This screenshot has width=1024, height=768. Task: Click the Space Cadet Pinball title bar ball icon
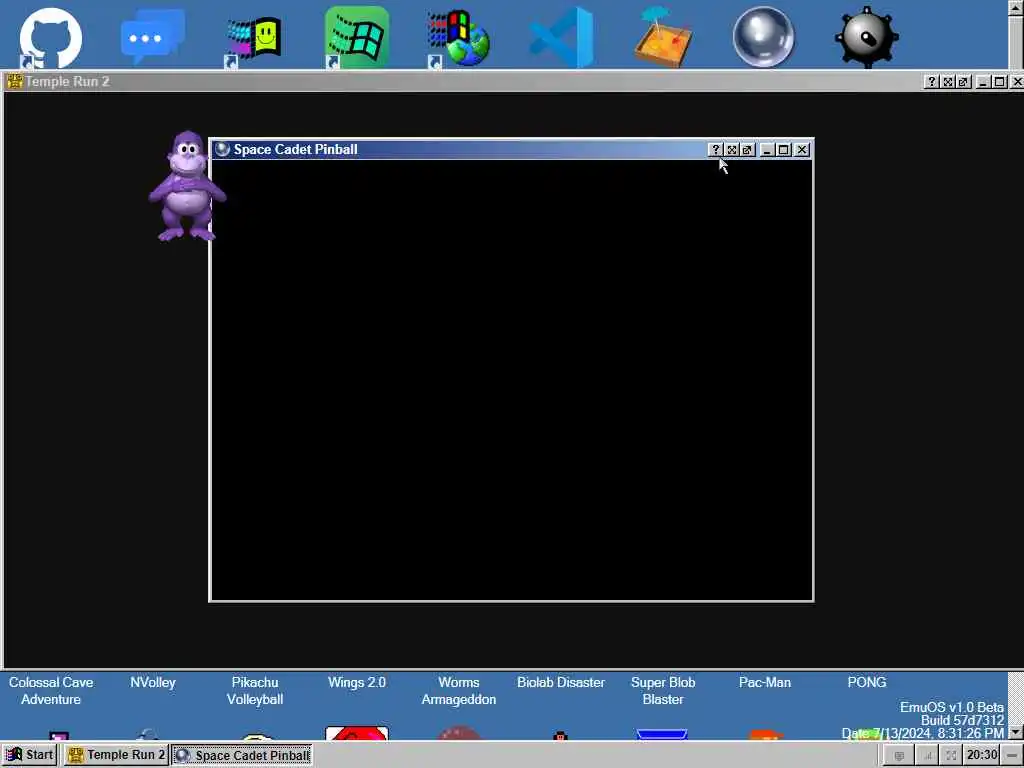point(222,149)
